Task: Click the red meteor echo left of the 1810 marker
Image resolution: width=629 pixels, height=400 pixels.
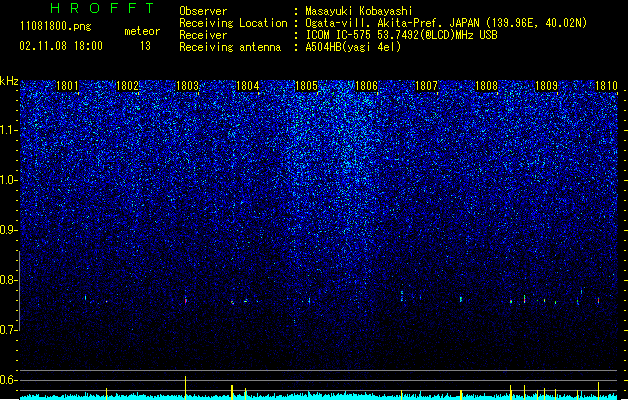Action: (x=599, y=300)
